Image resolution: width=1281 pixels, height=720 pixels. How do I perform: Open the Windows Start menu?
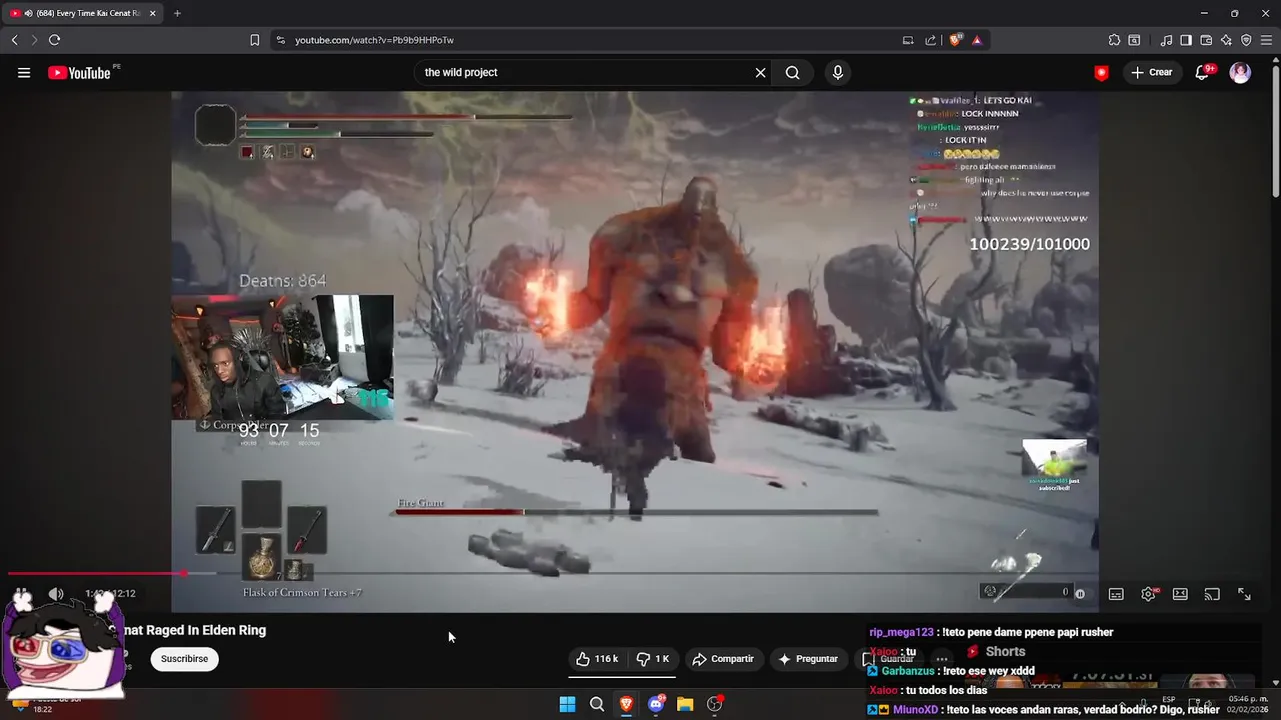coord(567,704)
